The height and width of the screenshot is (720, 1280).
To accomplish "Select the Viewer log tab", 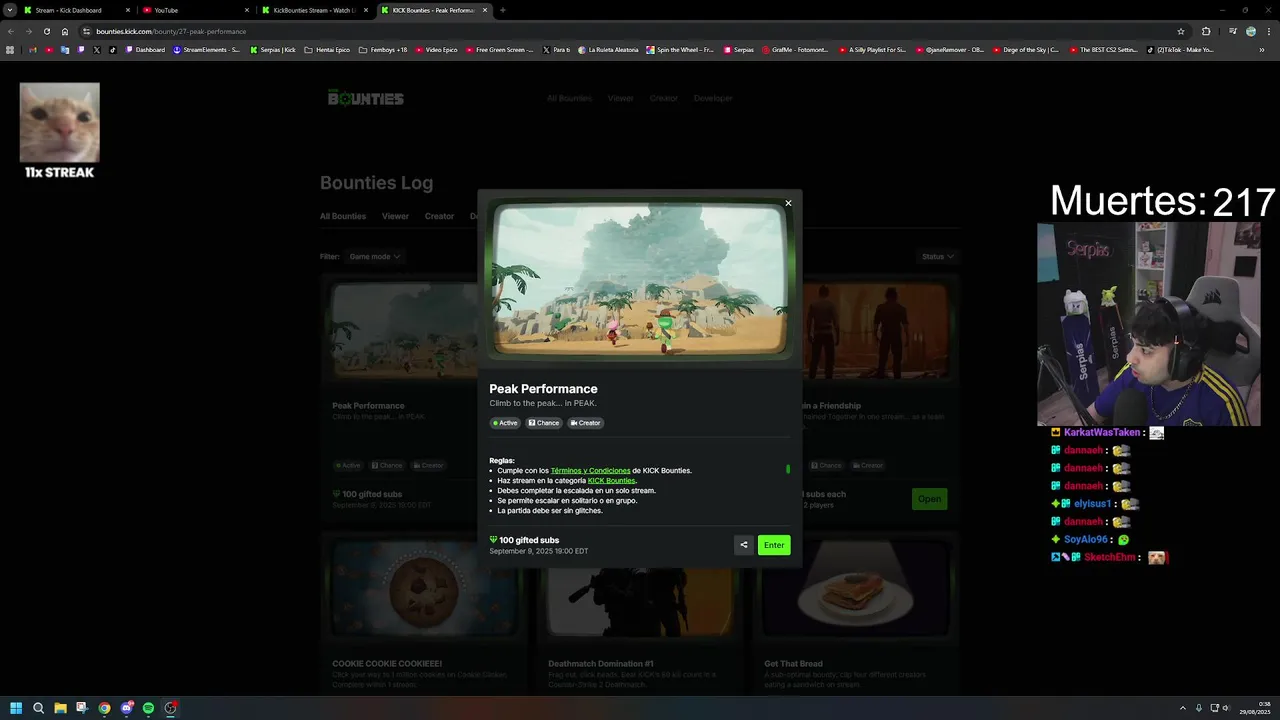I will click(x=395, y=216).
